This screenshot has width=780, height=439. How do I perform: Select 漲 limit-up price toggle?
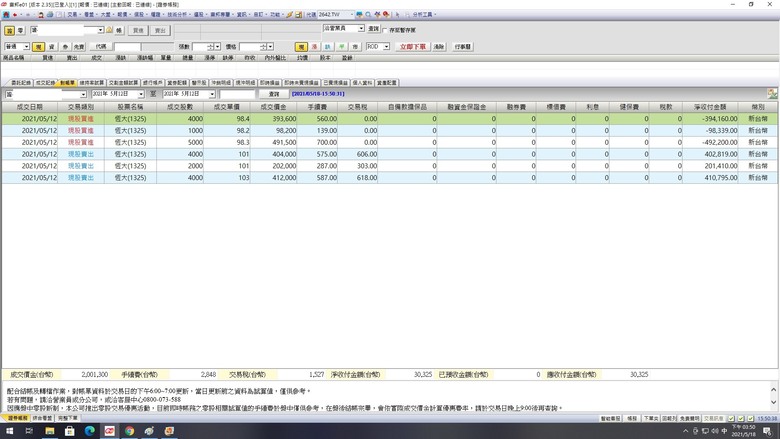(x=314, y=47)
